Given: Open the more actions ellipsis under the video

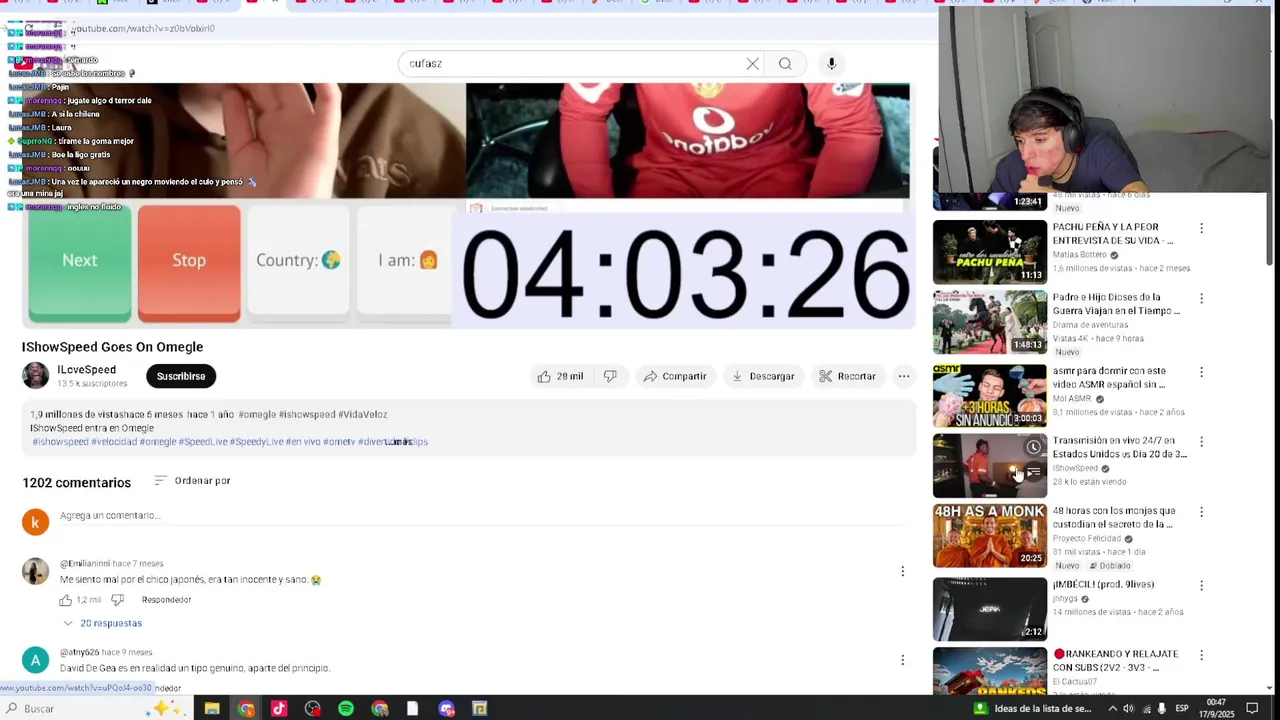Looking at the screenshot, I should point(904,376).
